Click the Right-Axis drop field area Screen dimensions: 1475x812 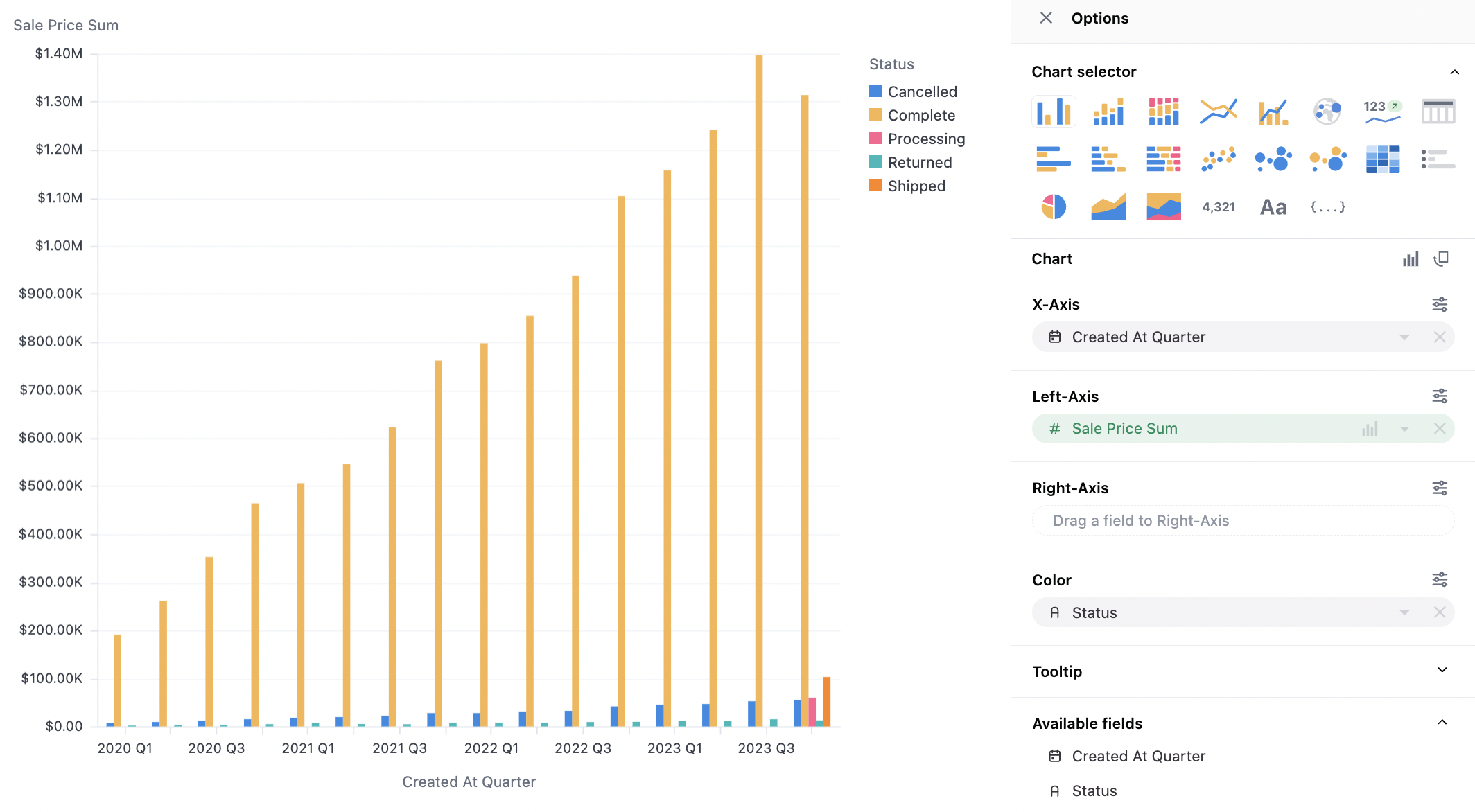coord(1242,520)
